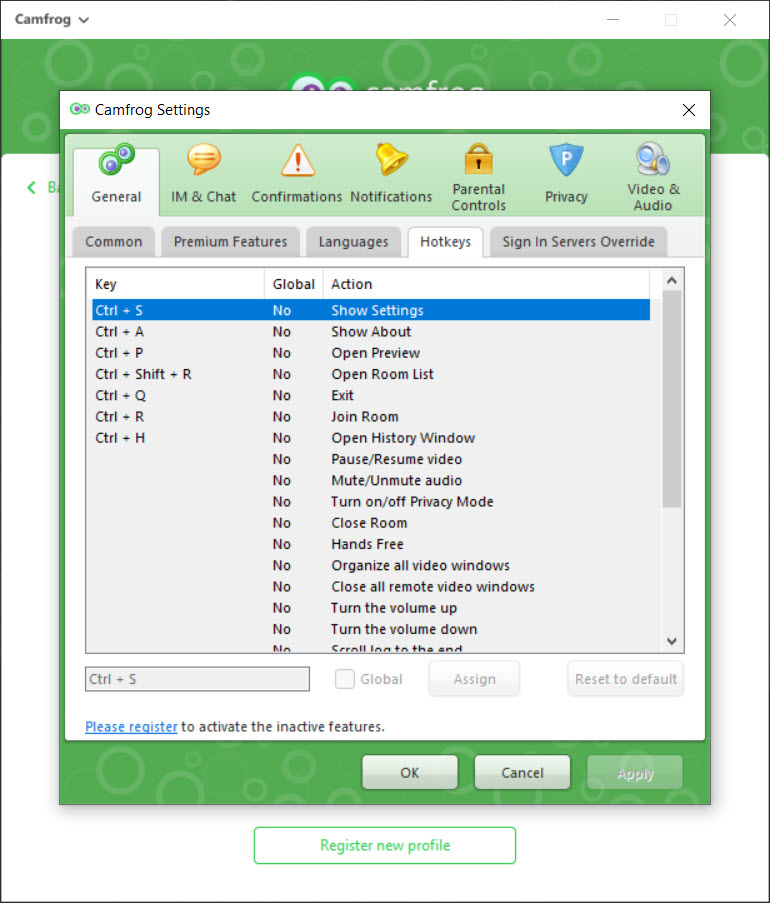
Task: Select the Hands Free row
Action: pyautogui.click(x=371, y=545)
